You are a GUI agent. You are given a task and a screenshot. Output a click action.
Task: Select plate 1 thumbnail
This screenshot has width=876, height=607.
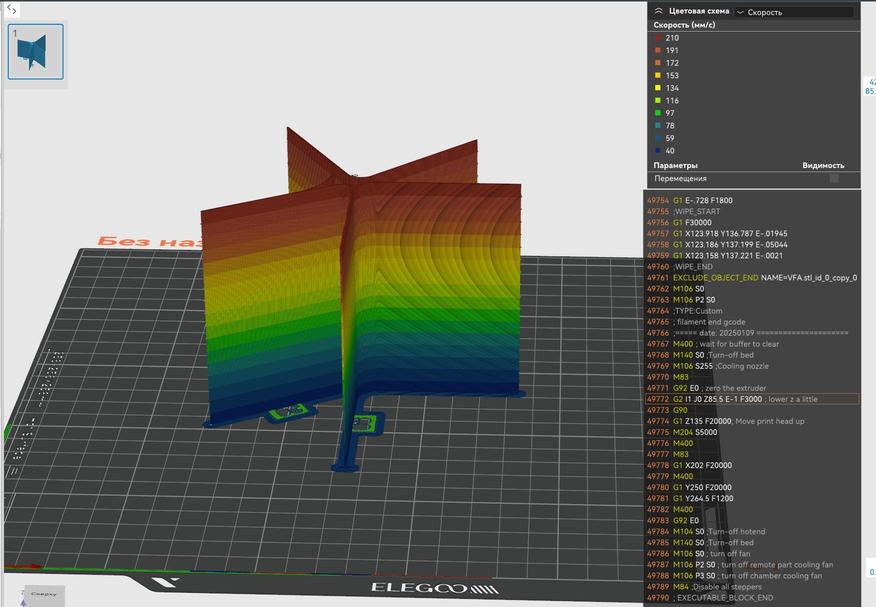click(x=35, y=51)
